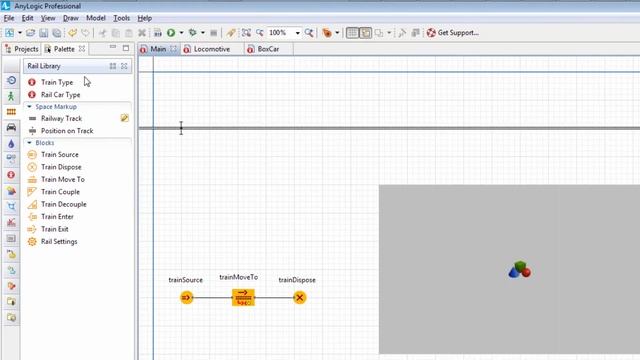Viewport: 640px width, 360px height.
Task: Click the trainMoveTo block on canvas
Action: [x=243, y=298]
